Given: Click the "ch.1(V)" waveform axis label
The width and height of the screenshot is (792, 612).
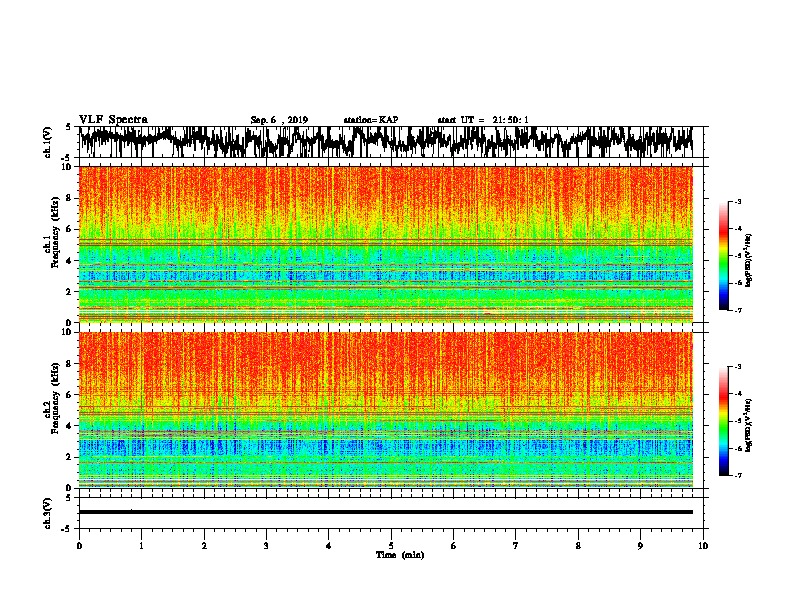Looking at the screenshot, I should click(48, 142).
